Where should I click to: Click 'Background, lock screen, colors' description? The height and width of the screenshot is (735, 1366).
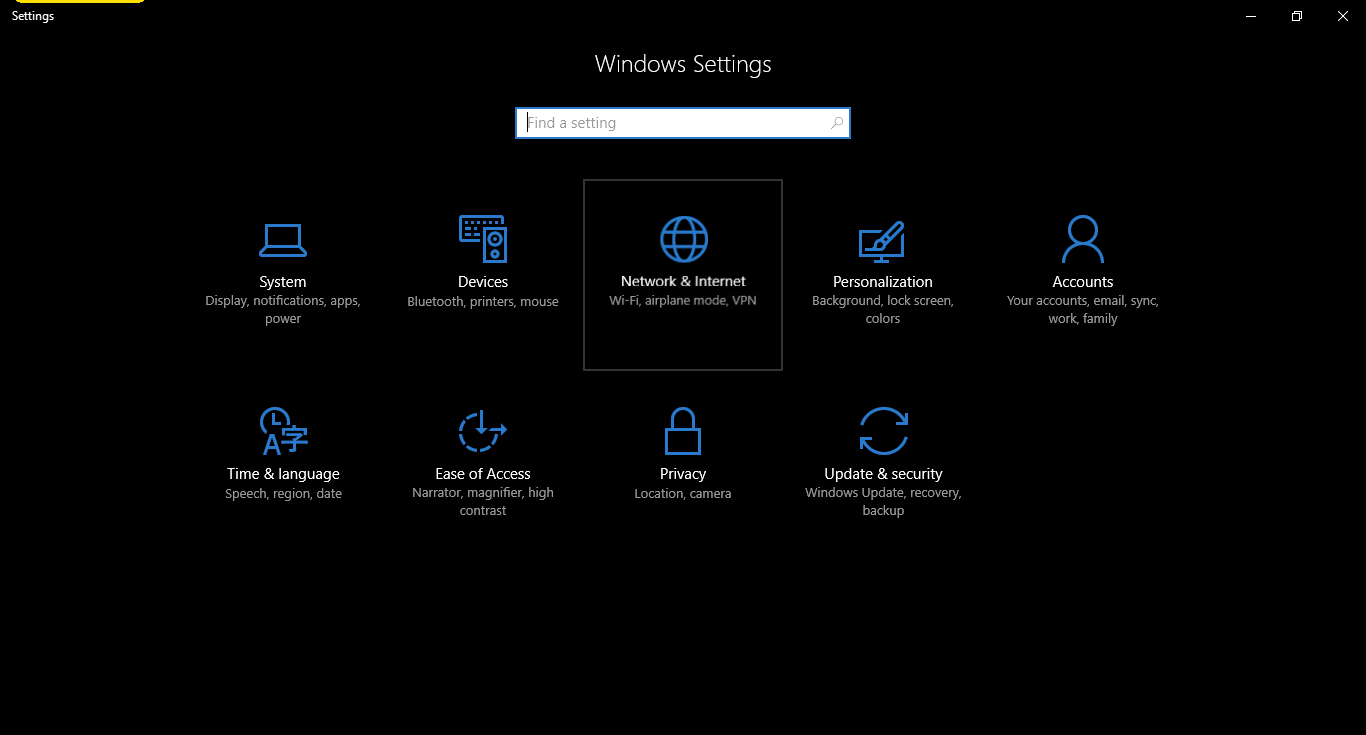coord(883,310)
